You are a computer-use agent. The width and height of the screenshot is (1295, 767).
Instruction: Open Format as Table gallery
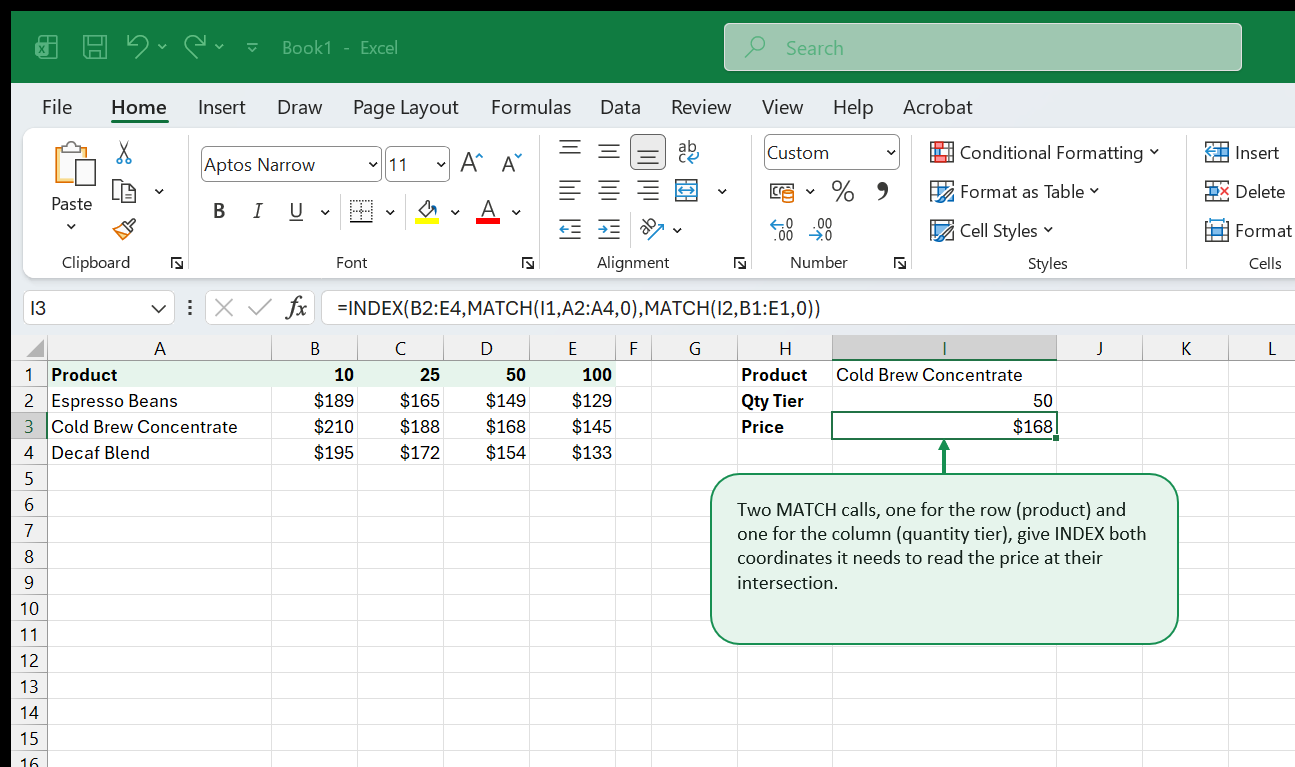[x=1015, y=191]
